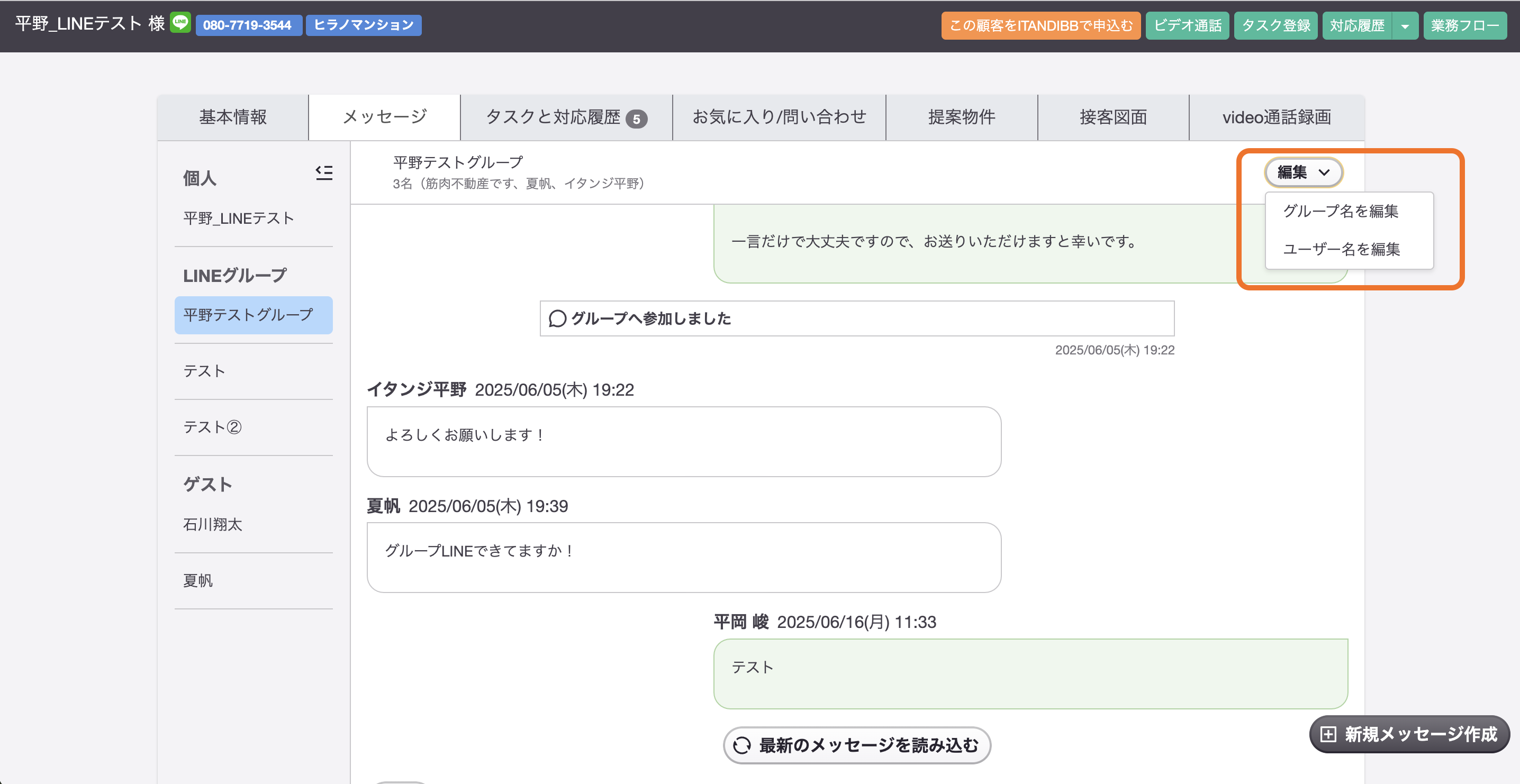Image resolution: width=1520 pixels, height=784 pixels.
Task: Click the green テスト message from 平岡 峻
Action: (1031, 673)
